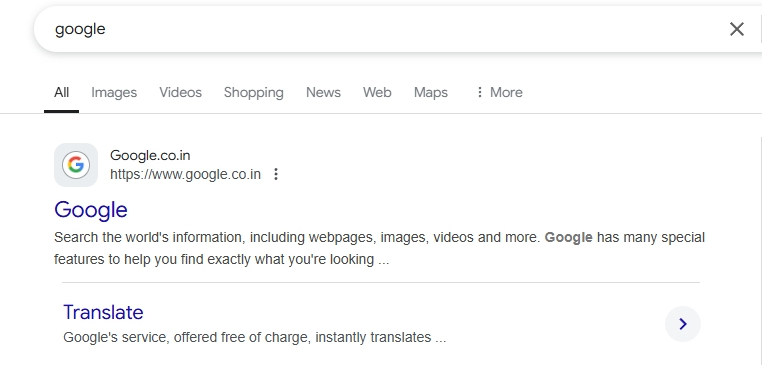Open the Maps tab
This screenshot has width=762, height=365.
(x=431, y=93)
